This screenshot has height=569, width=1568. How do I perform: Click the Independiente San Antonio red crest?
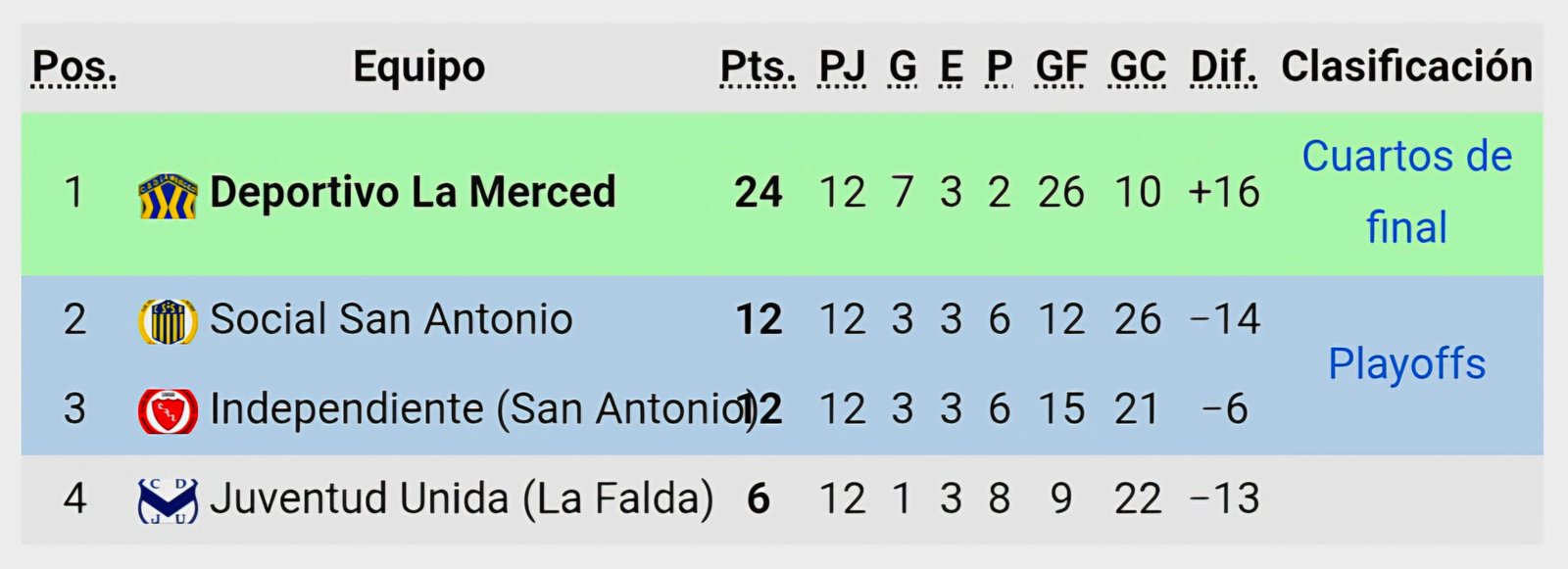click(168, 409)
